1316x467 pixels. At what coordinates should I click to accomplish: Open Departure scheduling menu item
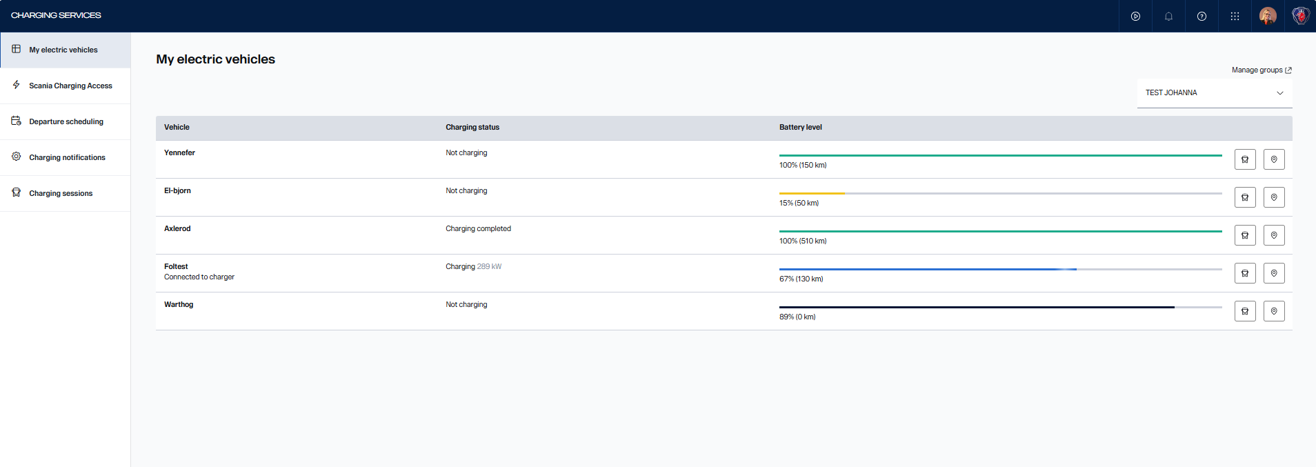(x=65, y=122)
